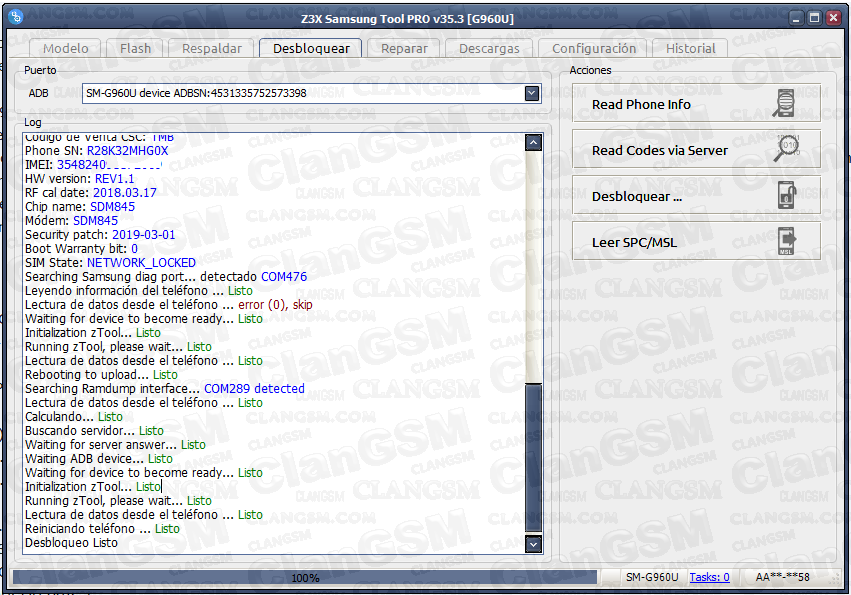Click the 'Waiting for server answer...' log line
Screen dimensions: 851x595
pos(115,445)
